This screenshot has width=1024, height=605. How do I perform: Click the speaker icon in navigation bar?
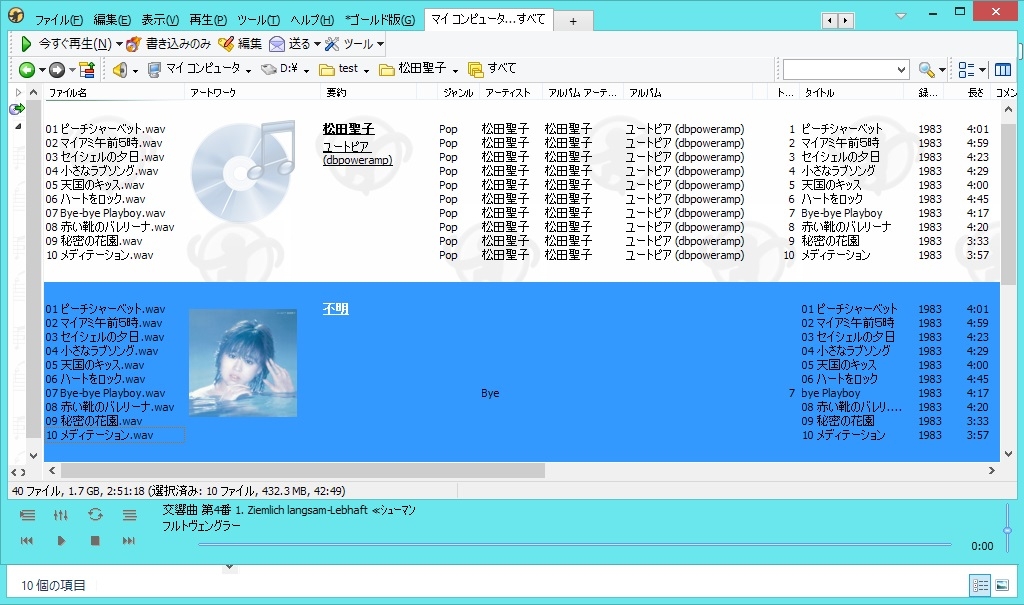[x=120, y=69]
